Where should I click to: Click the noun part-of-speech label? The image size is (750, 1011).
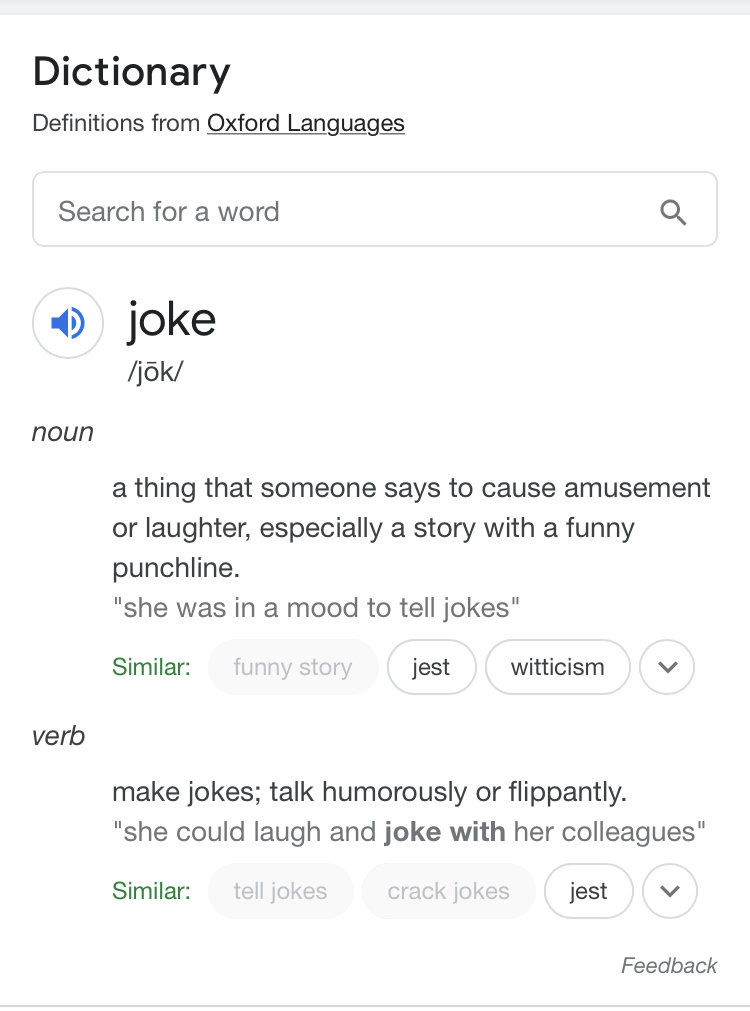[x=63, y=432]
